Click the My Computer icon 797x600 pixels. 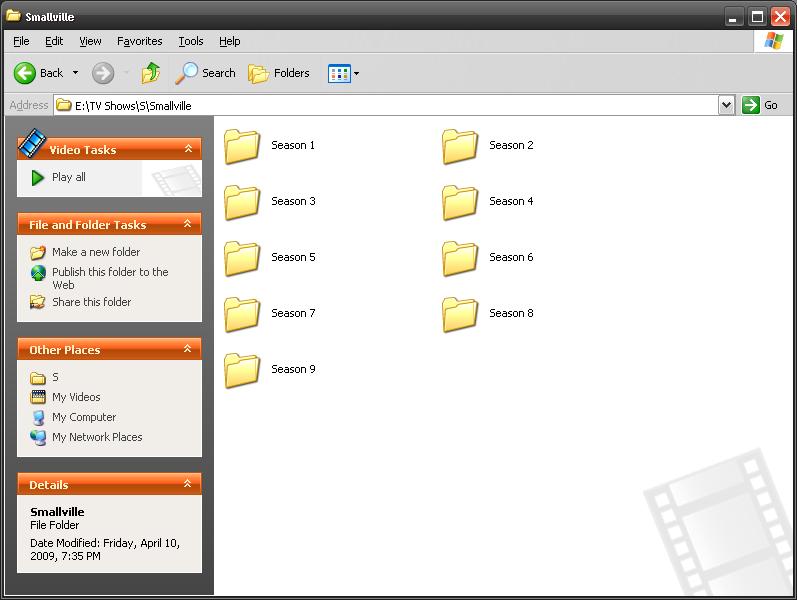click(38, 417)
